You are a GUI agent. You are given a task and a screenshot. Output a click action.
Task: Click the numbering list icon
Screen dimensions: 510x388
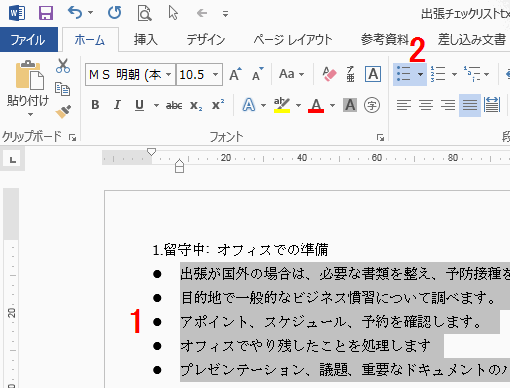coord(438,74)
